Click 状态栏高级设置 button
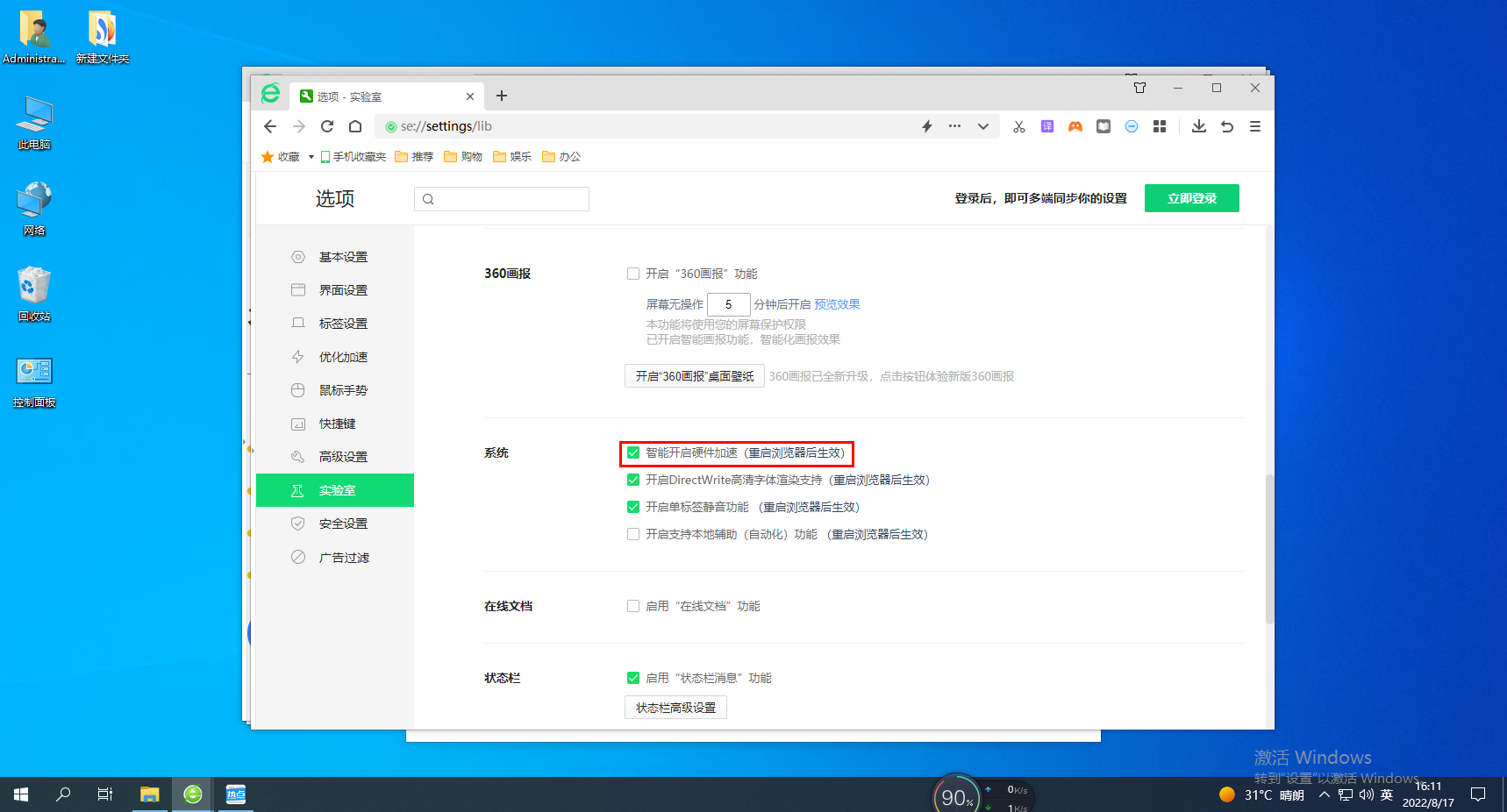 (x=675, y=708)
